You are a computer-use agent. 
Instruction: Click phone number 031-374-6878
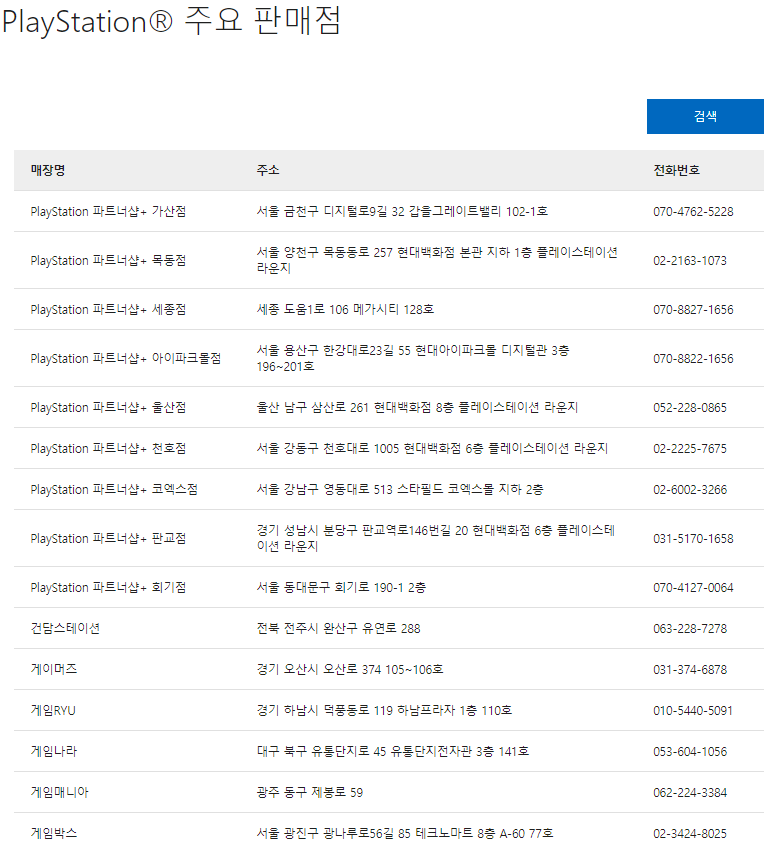[x=690, y=670]
